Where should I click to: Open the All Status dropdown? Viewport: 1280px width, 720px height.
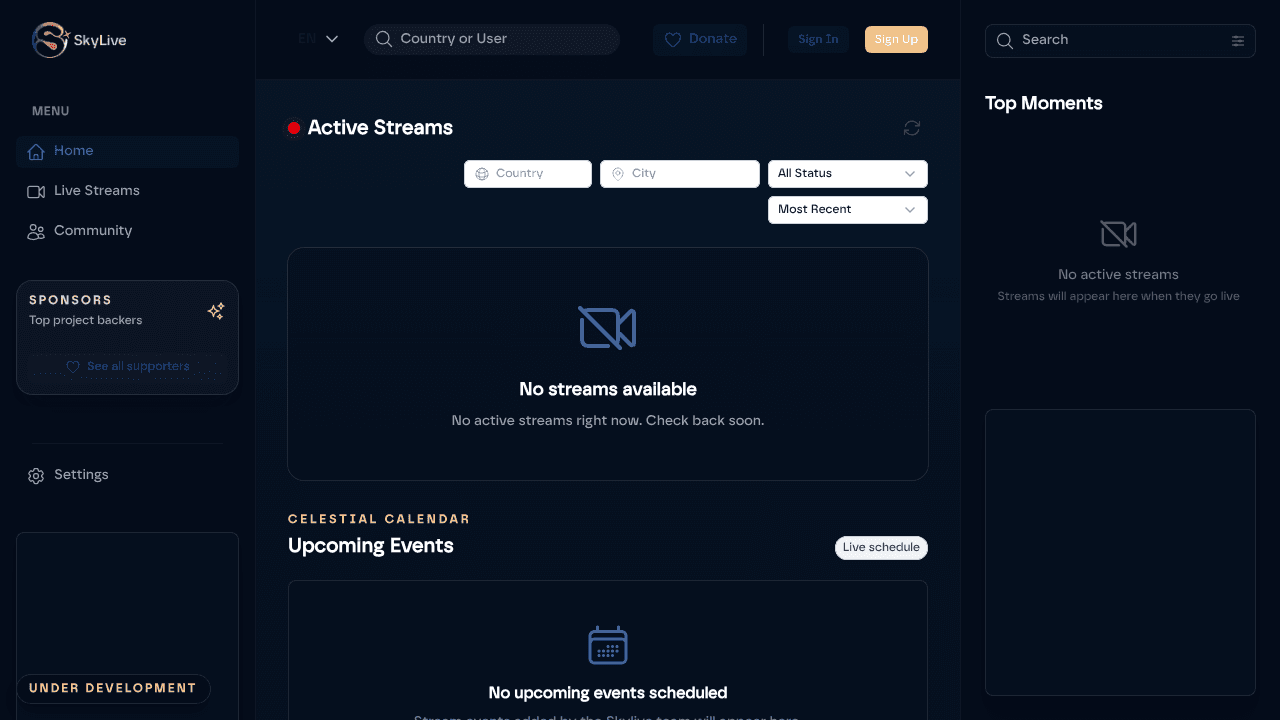(x=848, y=174)
